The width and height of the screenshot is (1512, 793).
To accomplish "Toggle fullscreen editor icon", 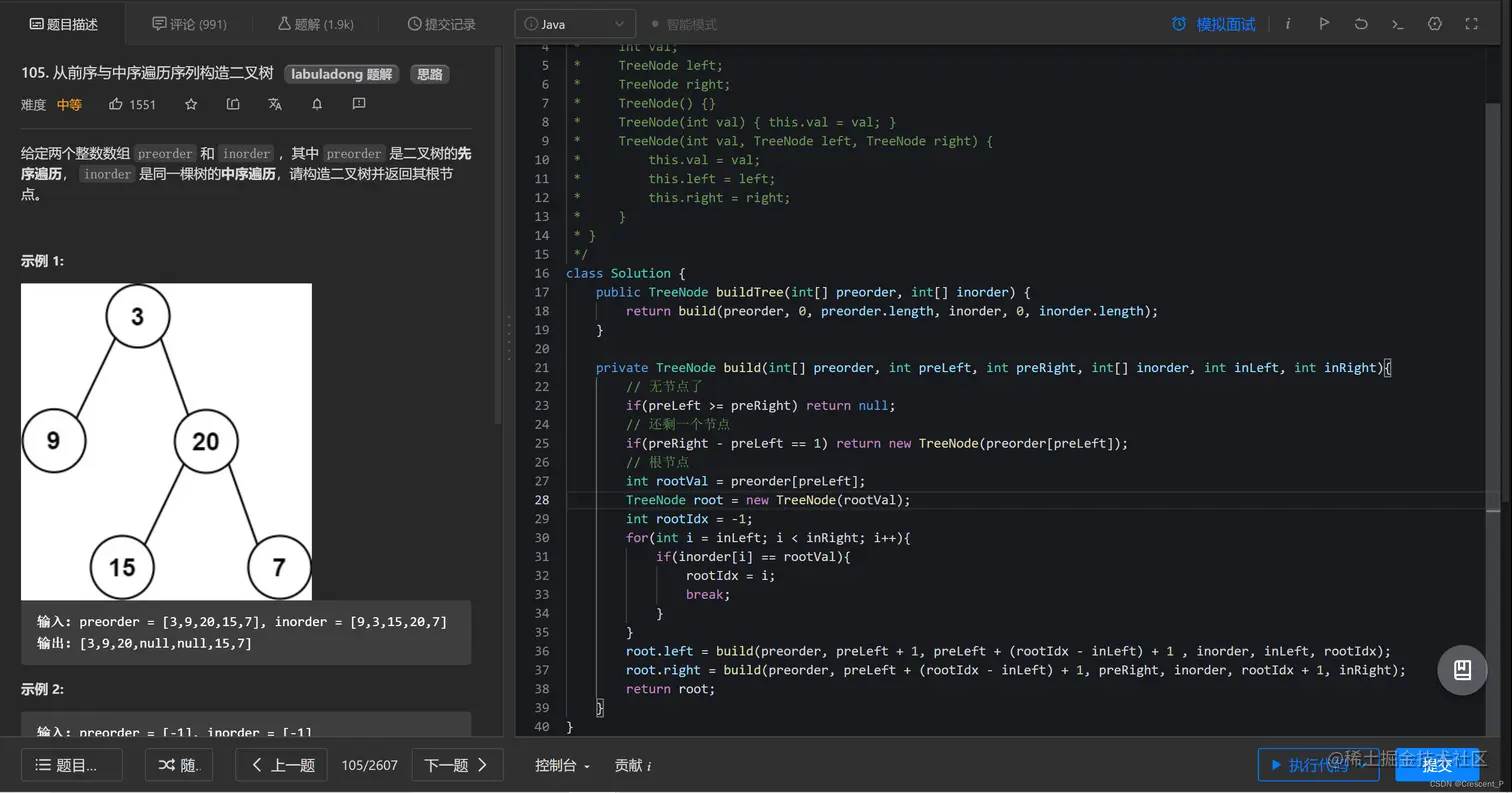I will tap(1472, 24).
